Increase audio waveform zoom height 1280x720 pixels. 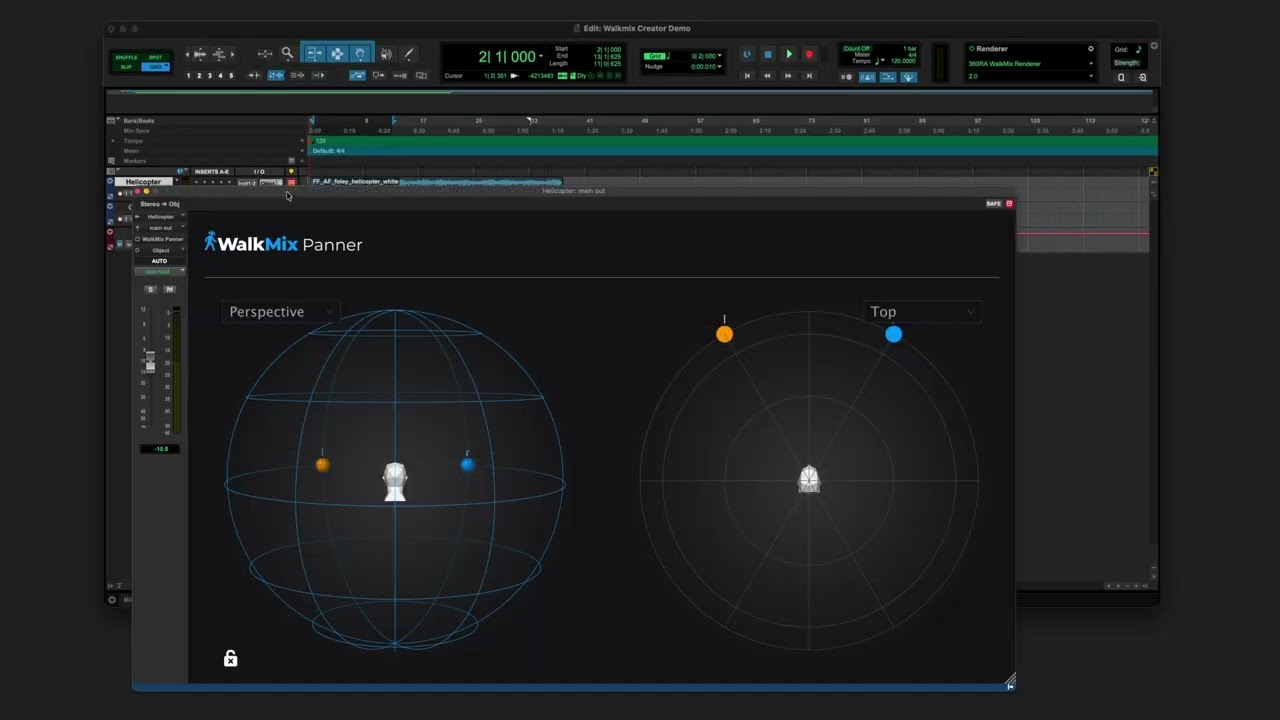pos(200,54)
